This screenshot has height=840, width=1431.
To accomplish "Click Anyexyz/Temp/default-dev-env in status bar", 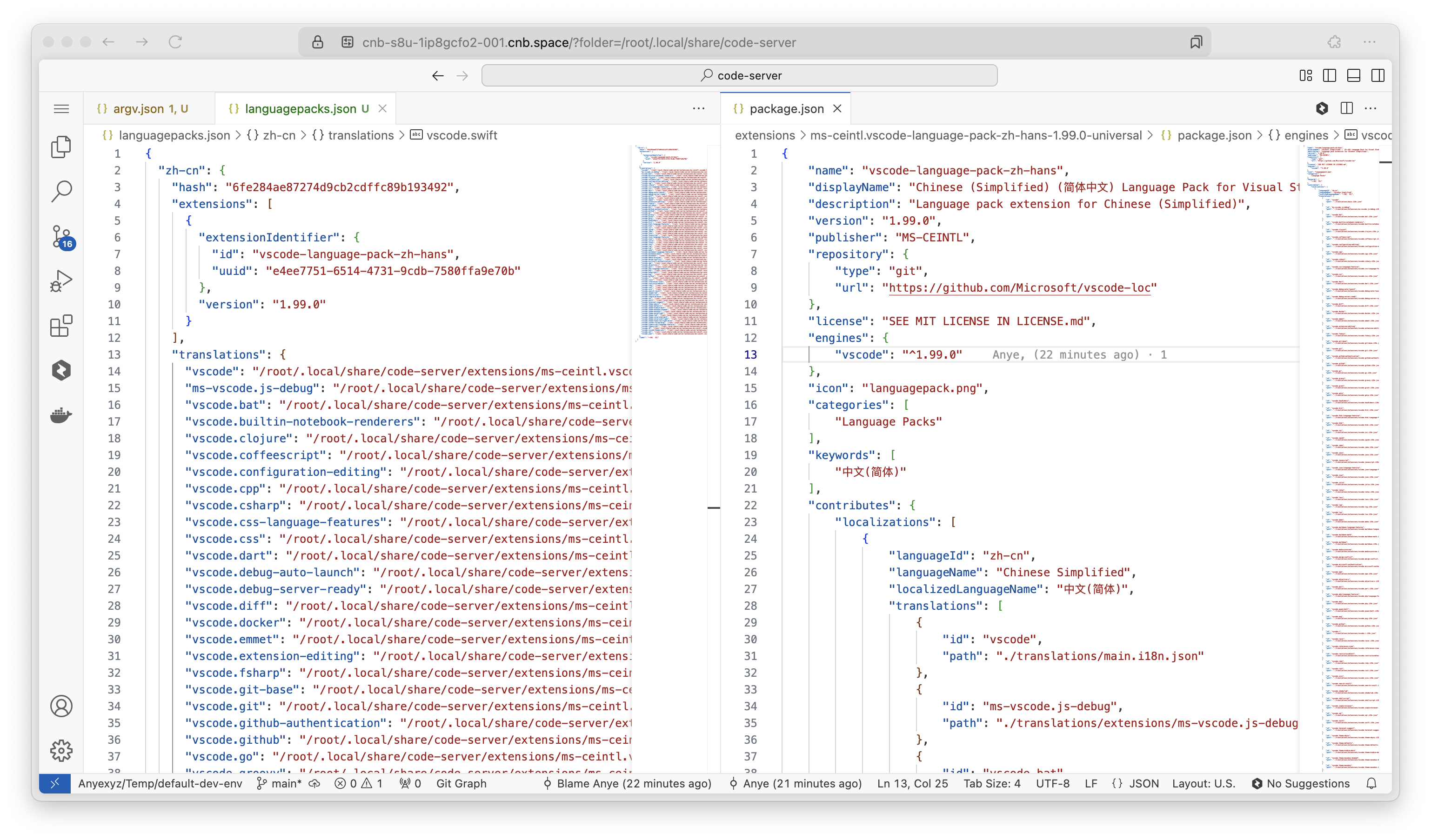I will coord(160,783).
